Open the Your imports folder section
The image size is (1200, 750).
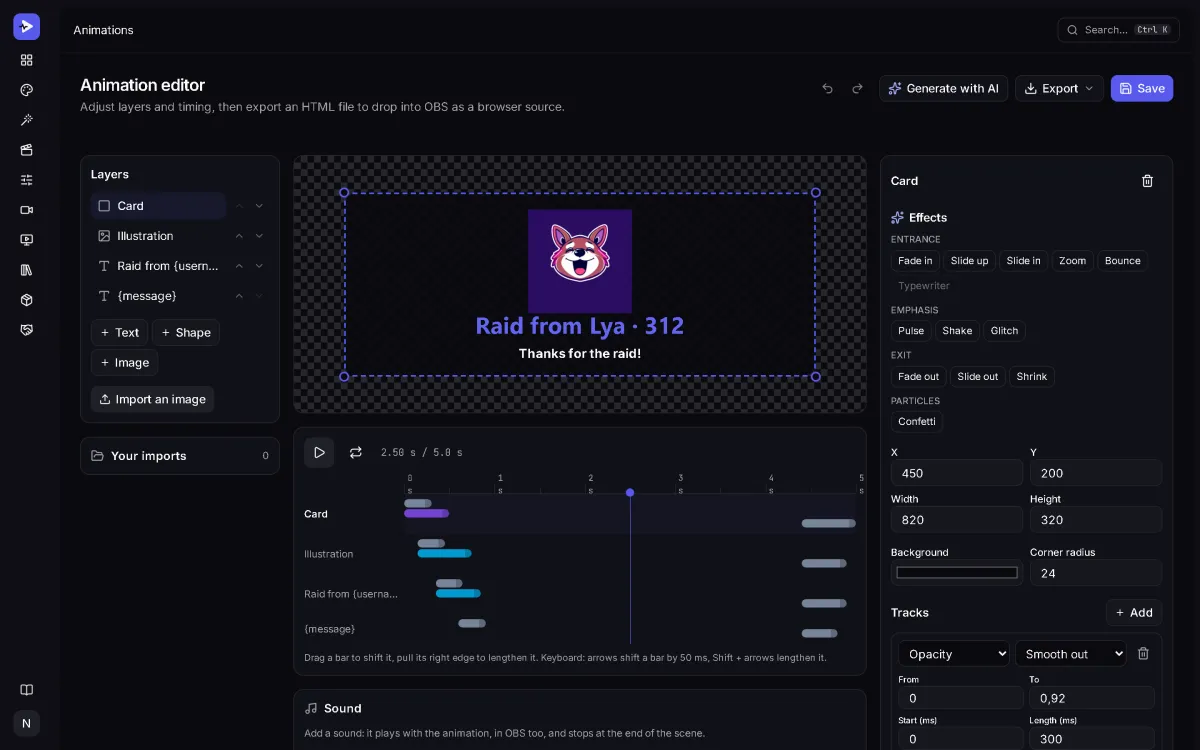pos(180,456)
